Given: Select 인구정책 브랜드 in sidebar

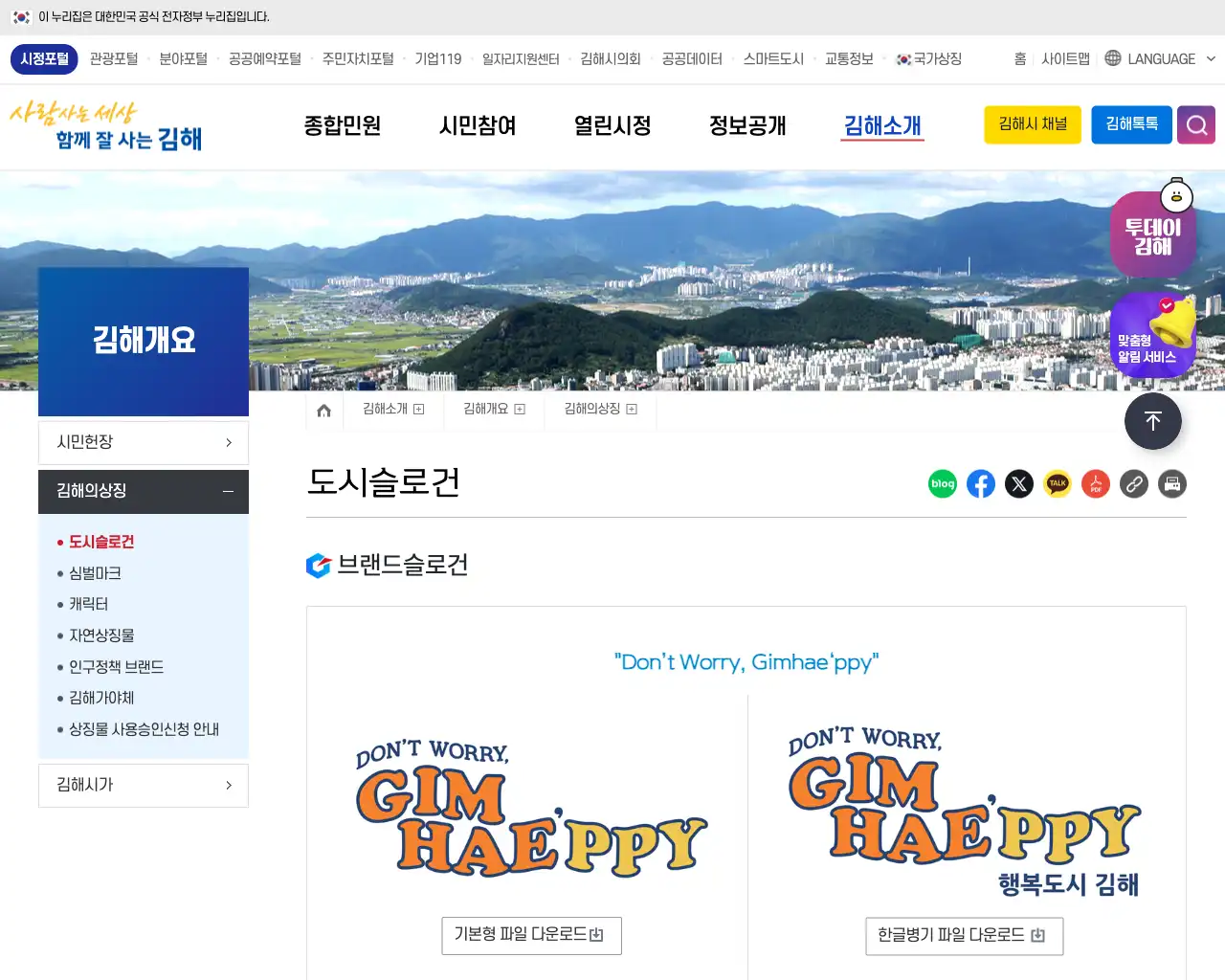Looking at the screenshot, I should 116,667.
